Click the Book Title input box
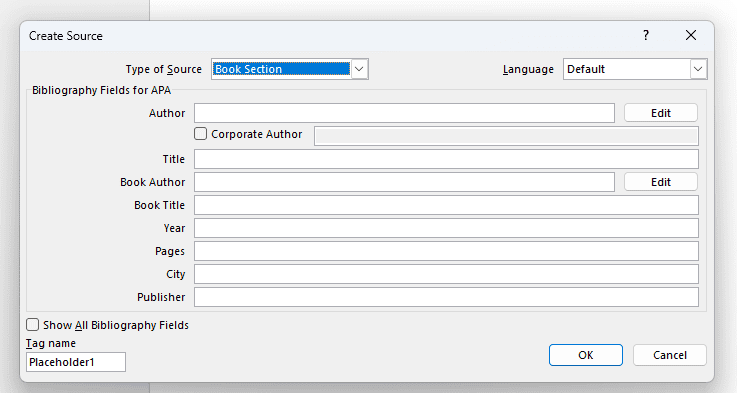Screen dimensions: 737x393 [447, 205]
